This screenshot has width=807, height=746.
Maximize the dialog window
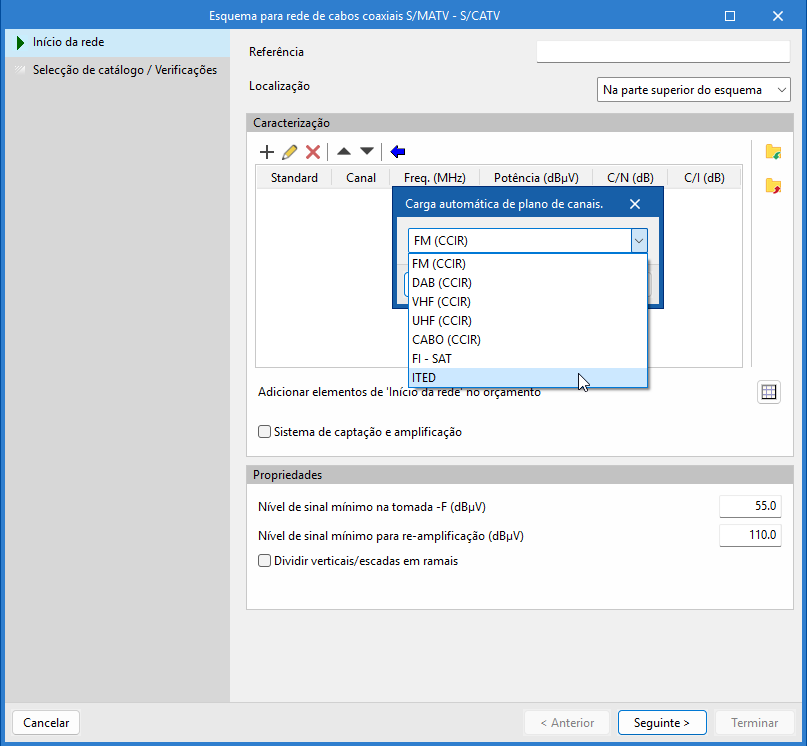point(730,16)
